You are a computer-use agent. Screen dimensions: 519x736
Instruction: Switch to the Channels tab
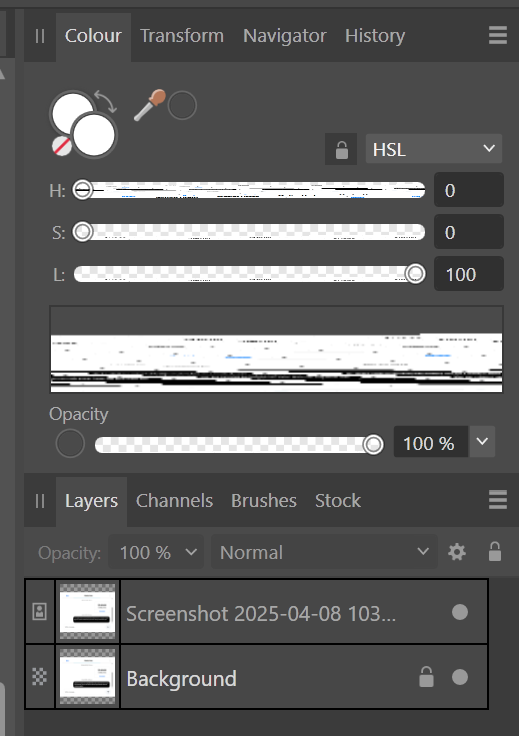(174, 501)
